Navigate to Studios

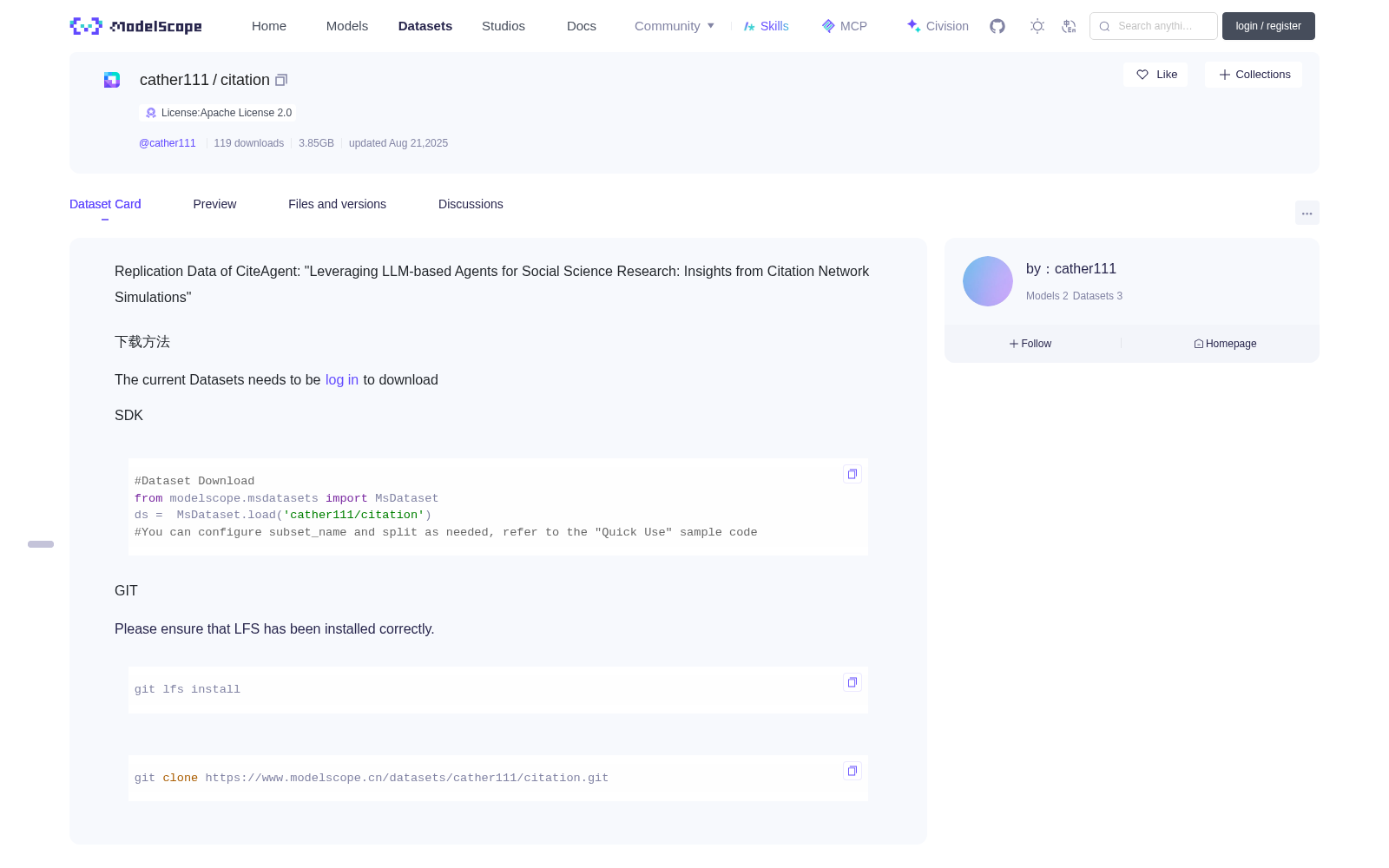tap(504, 26)
